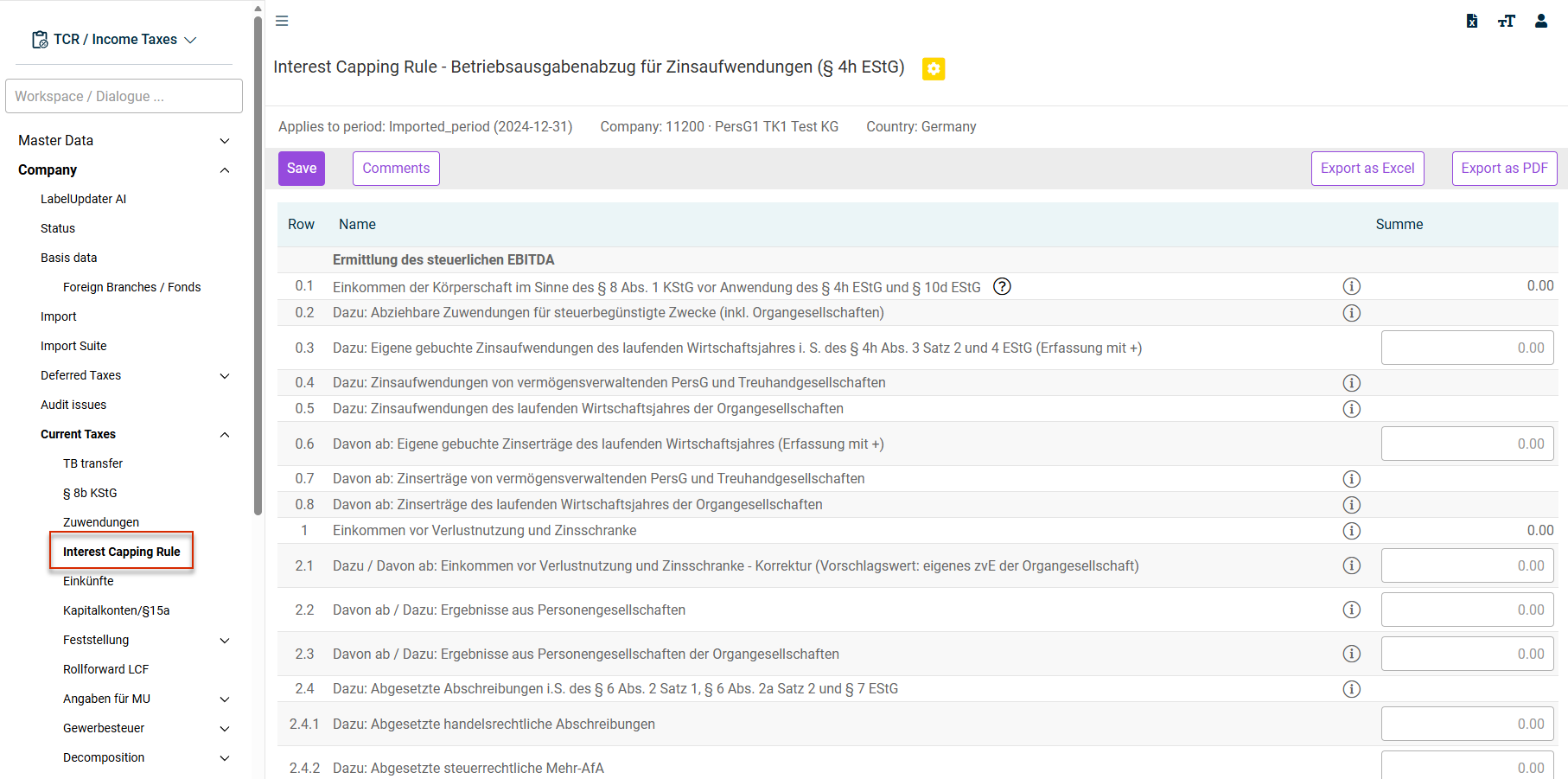
Task: Open Basis data menu item
Action: 69,258
